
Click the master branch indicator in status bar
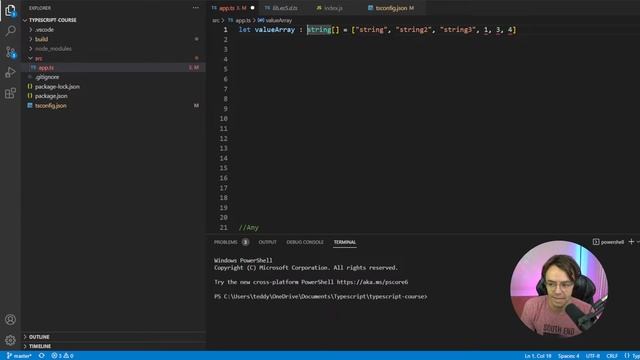pyautogui.click(x=19, y=356)
